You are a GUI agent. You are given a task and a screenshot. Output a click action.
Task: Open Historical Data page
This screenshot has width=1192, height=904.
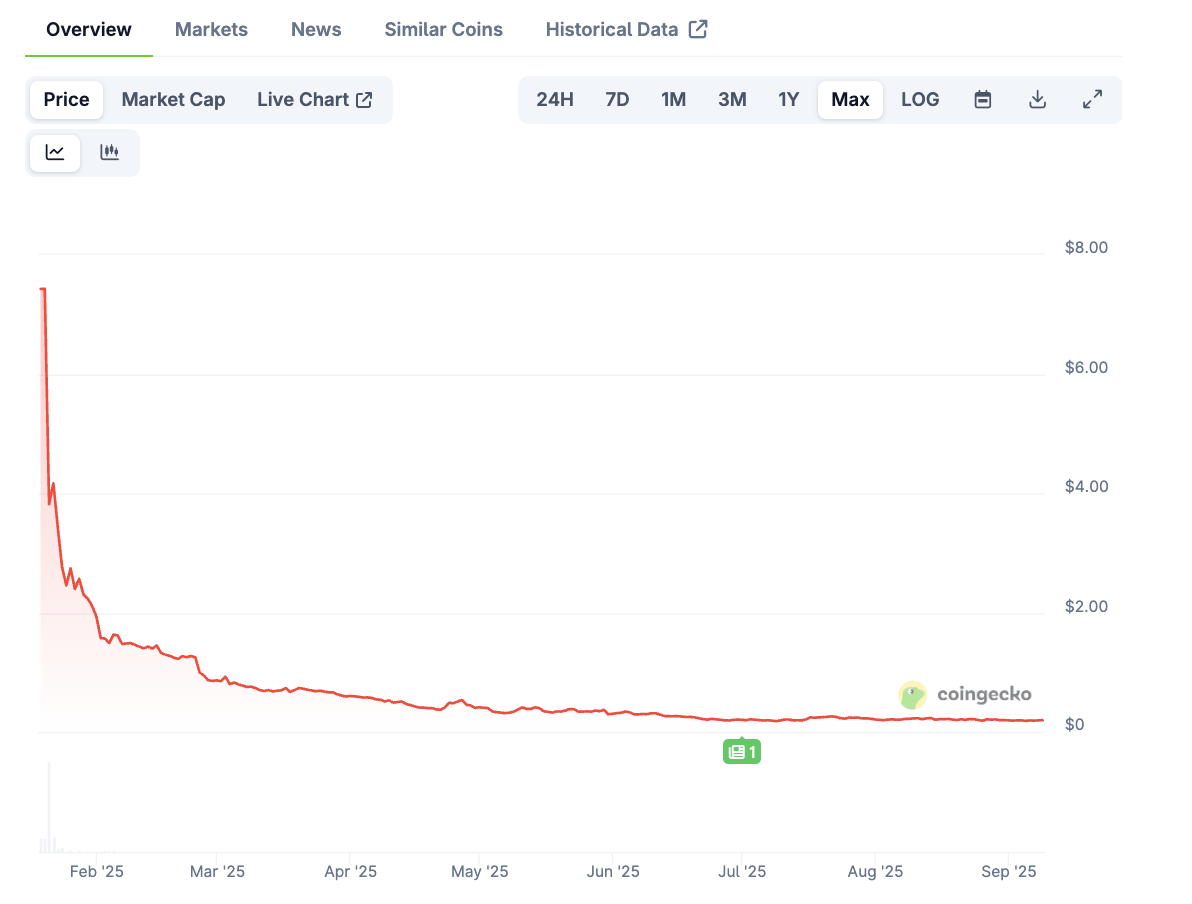(x=613, y=29)
